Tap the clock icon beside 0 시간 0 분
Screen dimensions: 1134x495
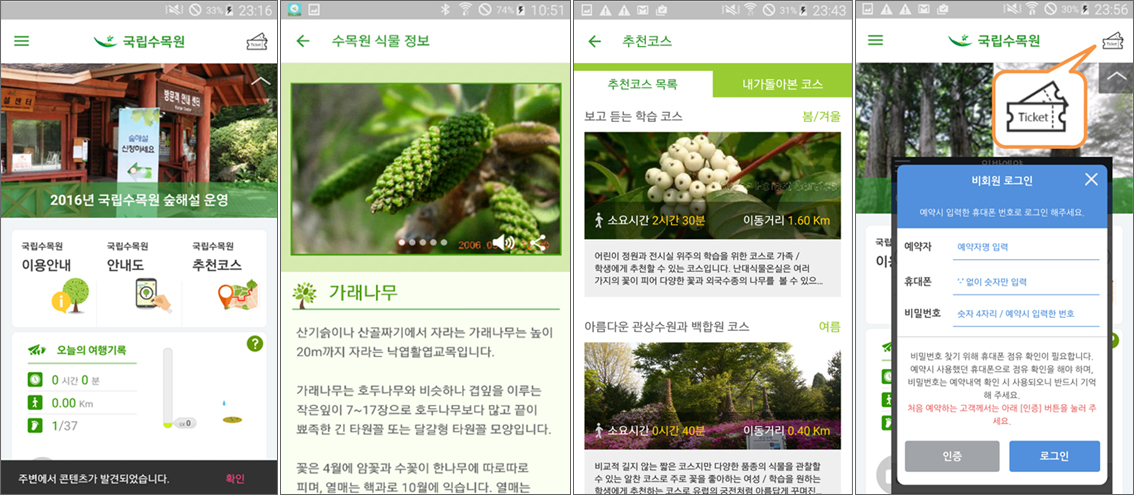[35, 379]
